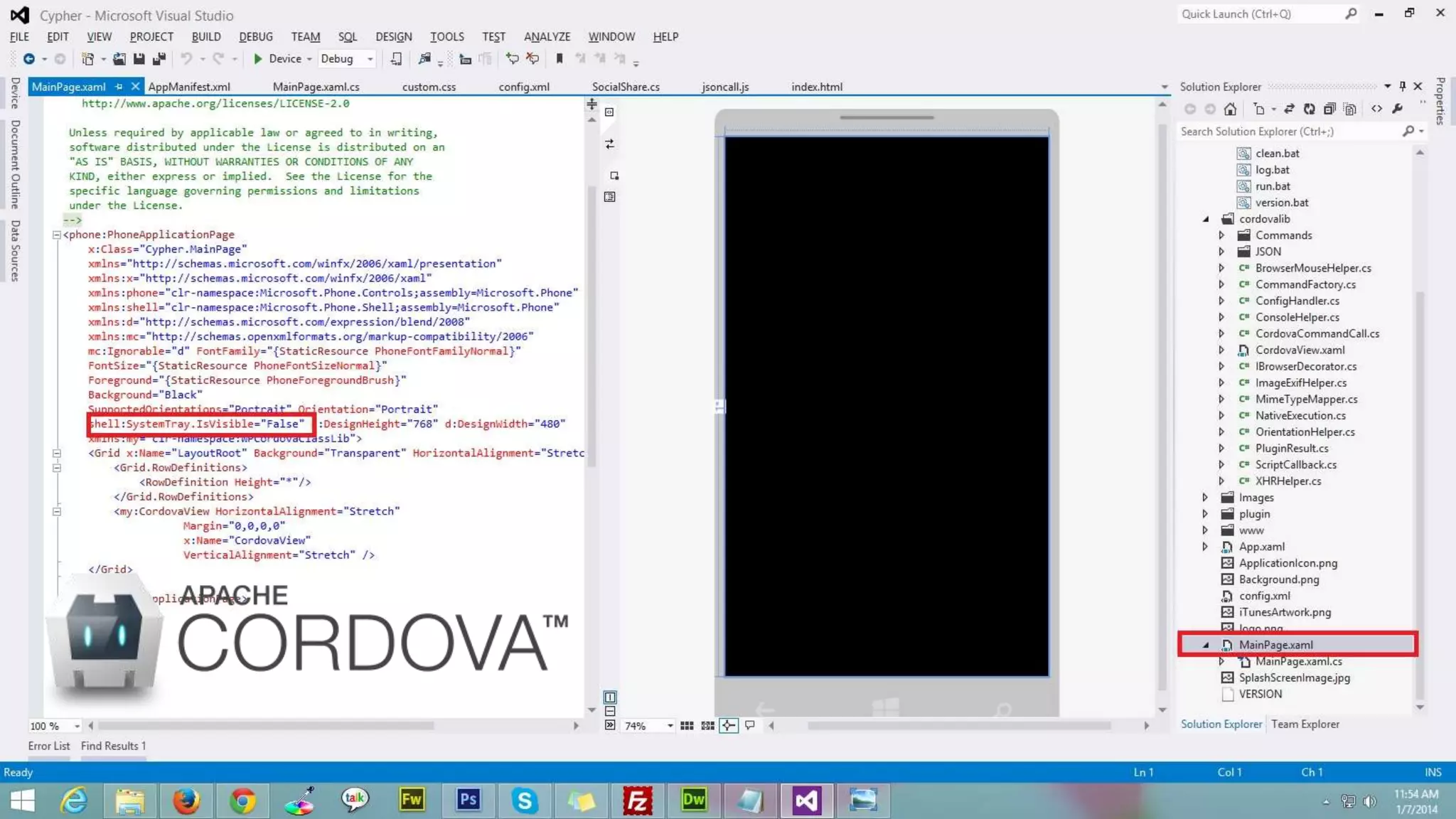Click the Undo toolbar icon

point(186,59)
